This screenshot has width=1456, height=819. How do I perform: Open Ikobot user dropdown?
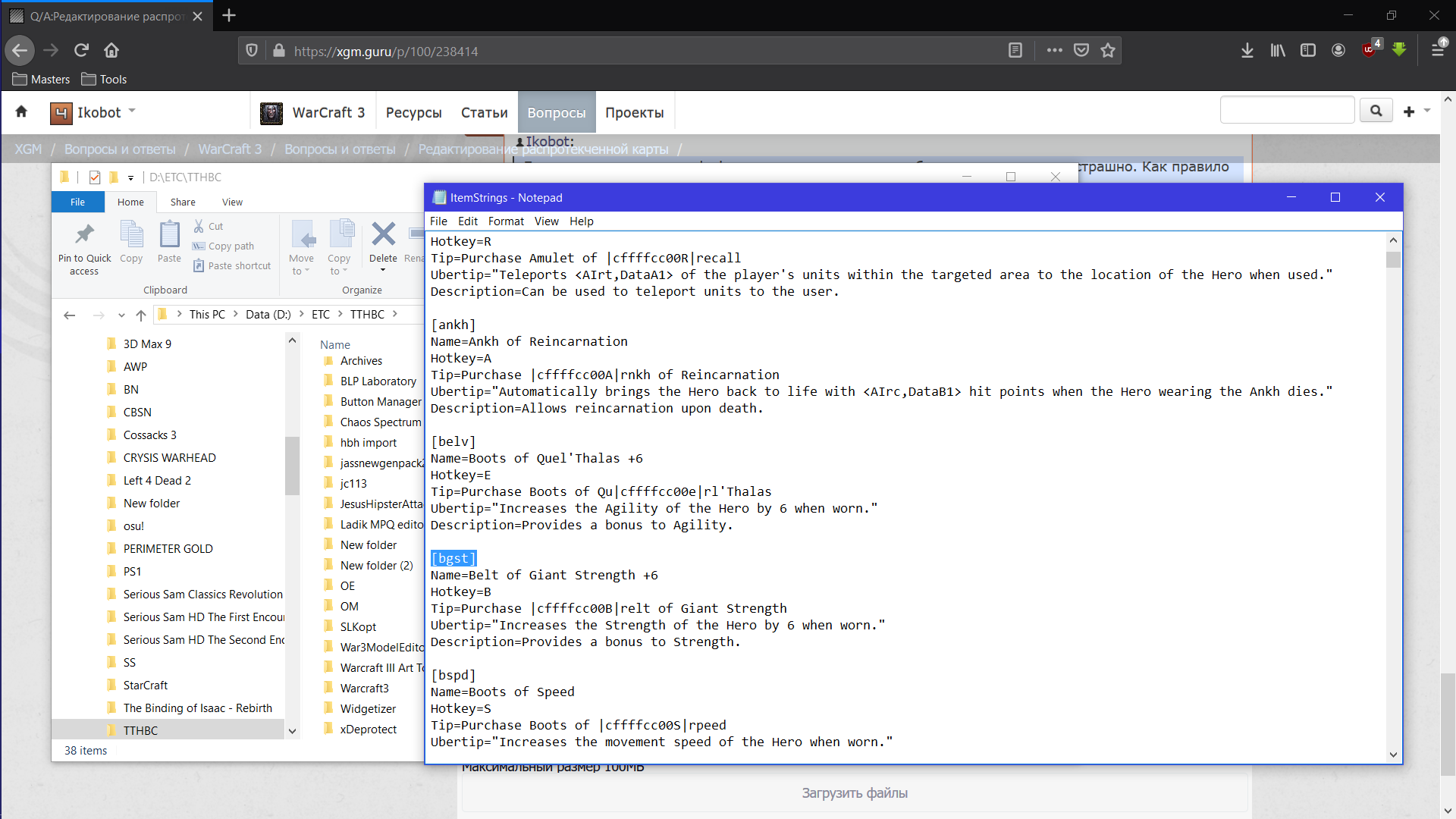93,112
